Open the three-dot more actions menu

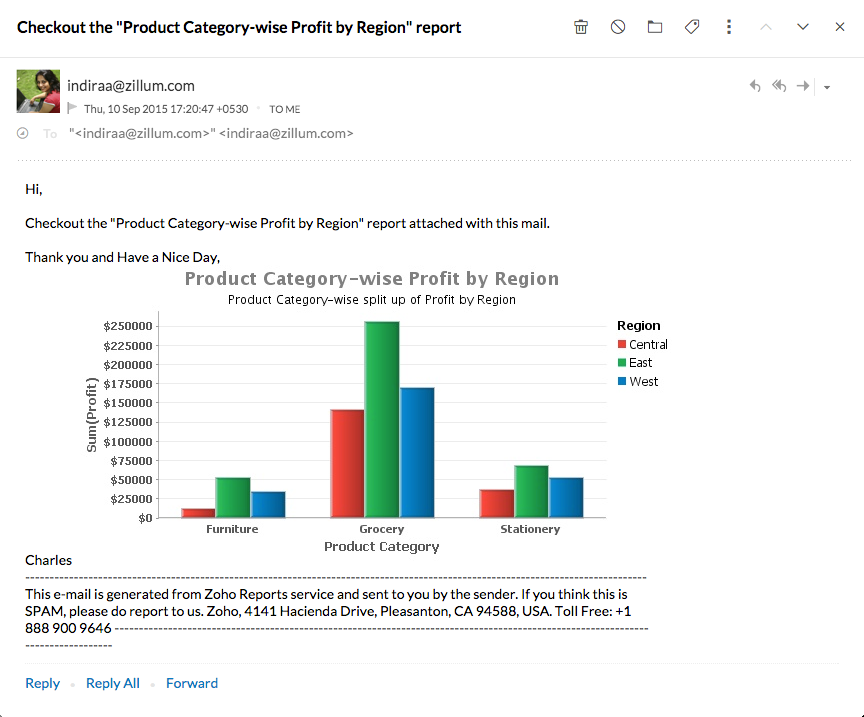coord(729,27)
